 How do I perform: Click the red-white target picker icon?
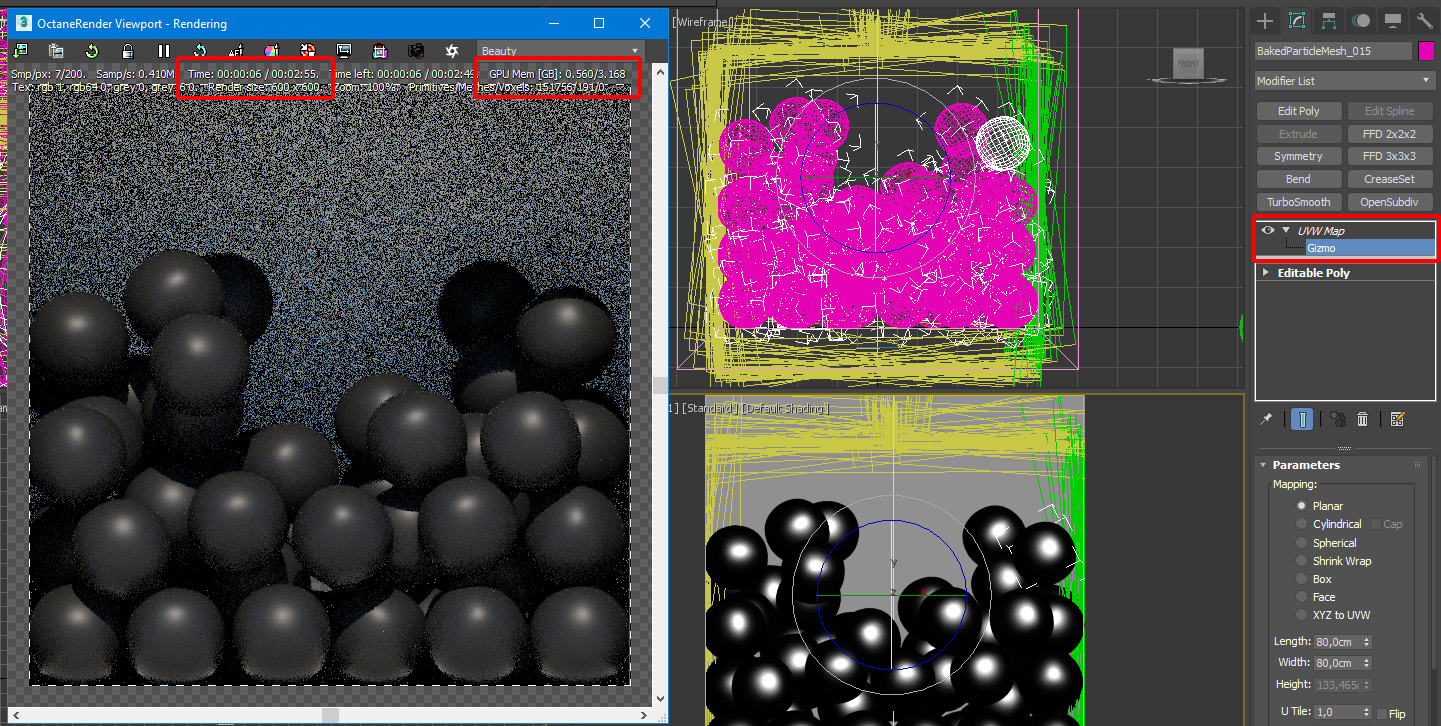coord(308,51)
